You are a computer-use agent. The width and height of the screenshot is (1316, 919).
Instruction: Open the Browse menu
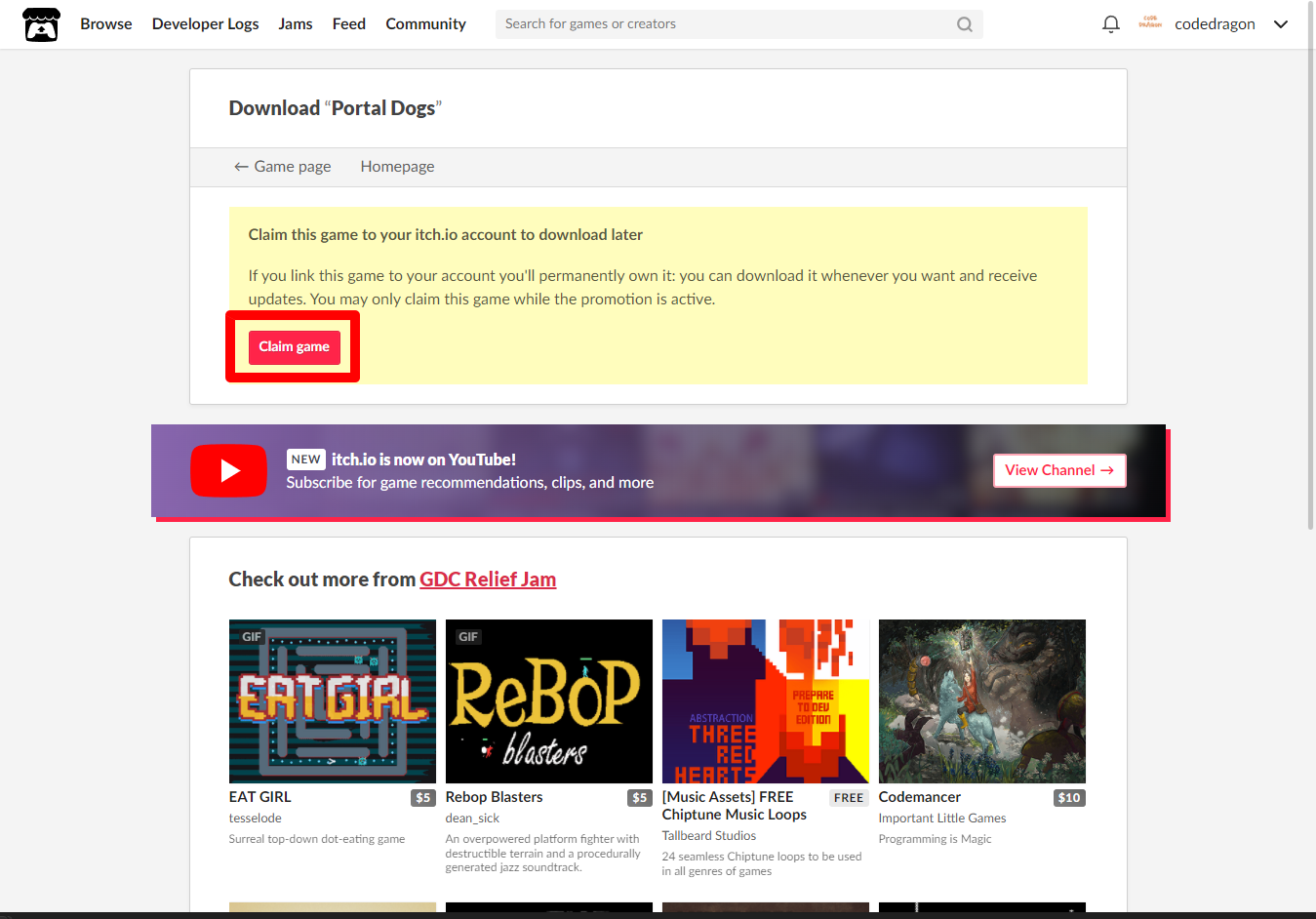click(106, 24)
